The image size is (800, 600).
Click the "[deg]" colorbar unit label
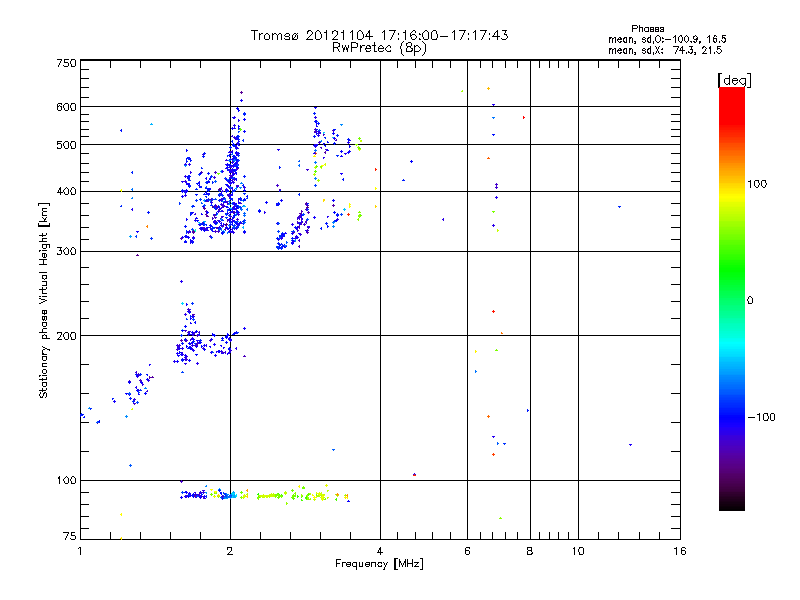(734, 80)
